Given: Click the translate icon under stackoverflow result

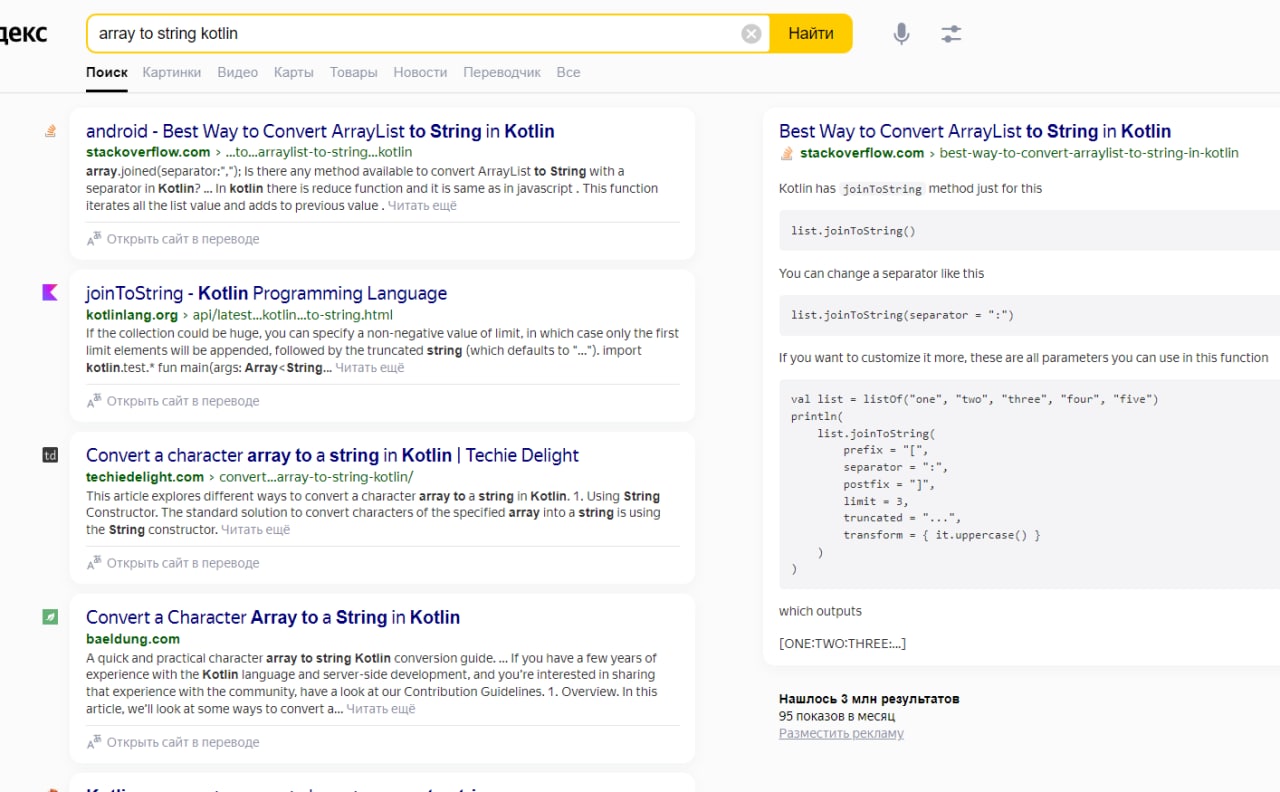Looking at the screenshot, I should pos(94,239).
